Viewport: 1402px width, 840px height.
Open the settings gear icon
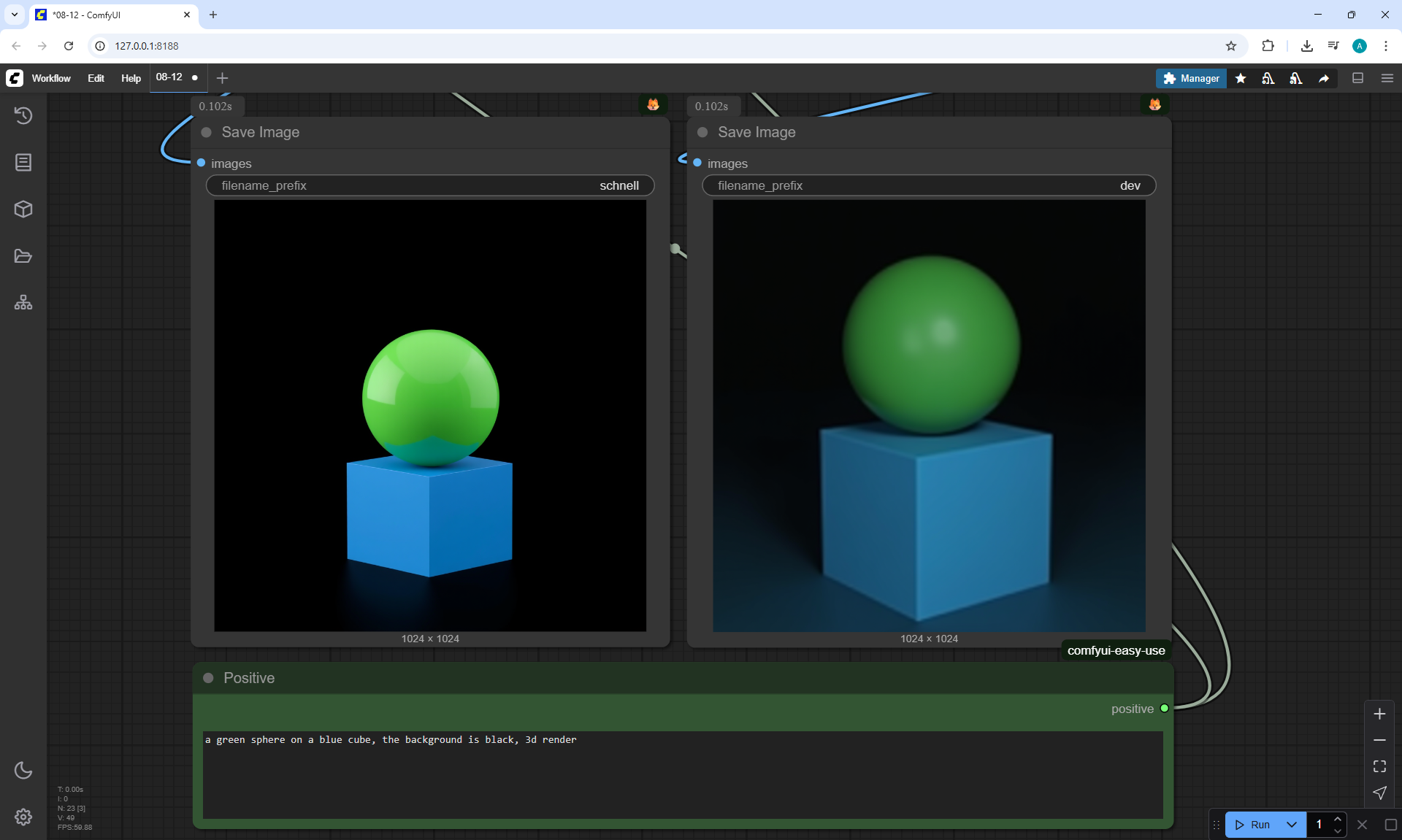(x=23, y=817)
